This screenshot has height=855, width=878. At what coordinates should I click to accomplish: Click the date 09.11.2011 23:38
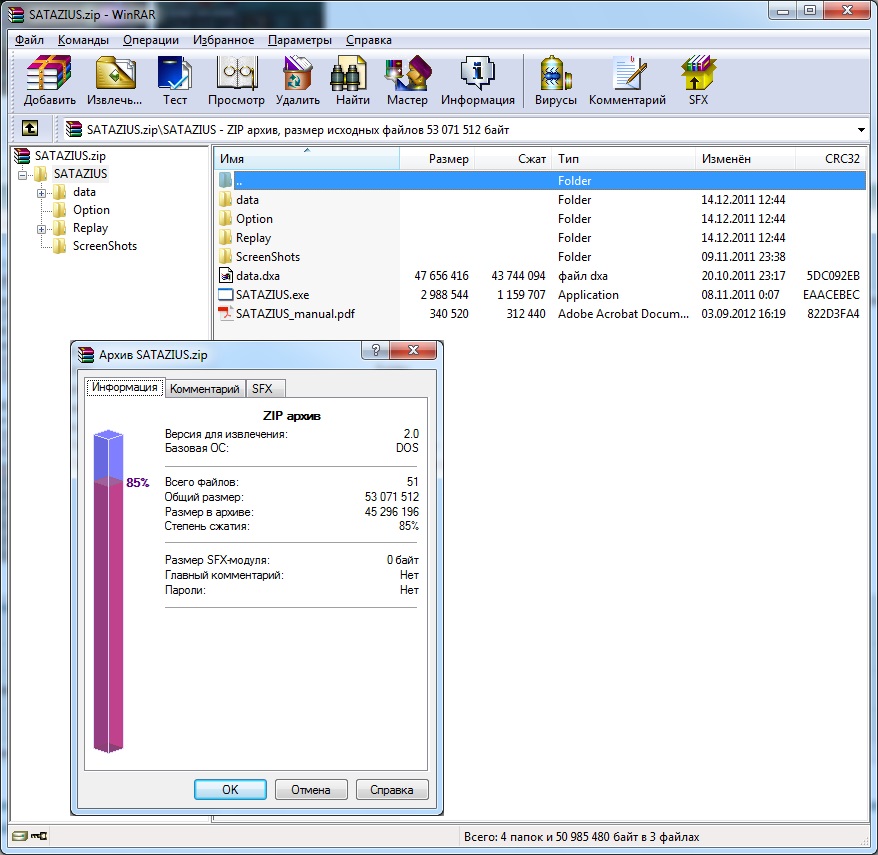pos(743,256)
